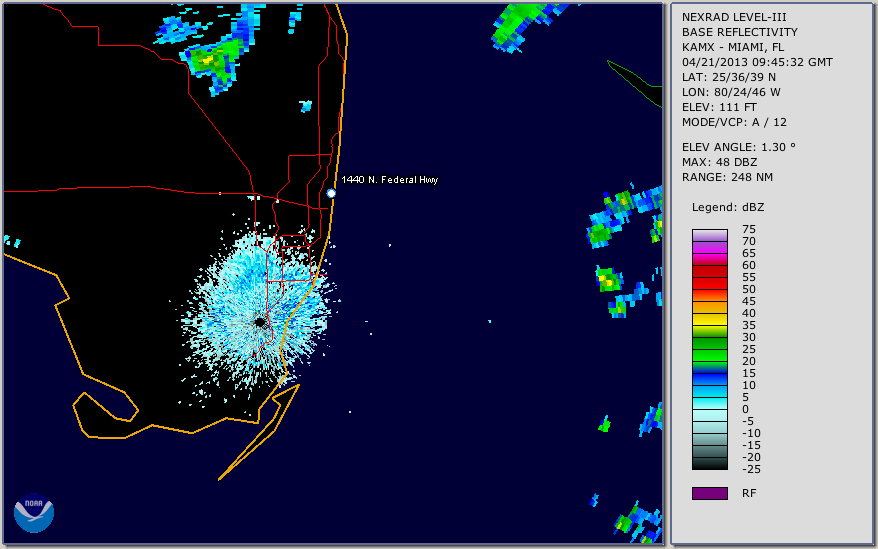Select the 'RANGE: 248 NM' line
This screenshot has width=878, height=549.
(x=727, y=178)
